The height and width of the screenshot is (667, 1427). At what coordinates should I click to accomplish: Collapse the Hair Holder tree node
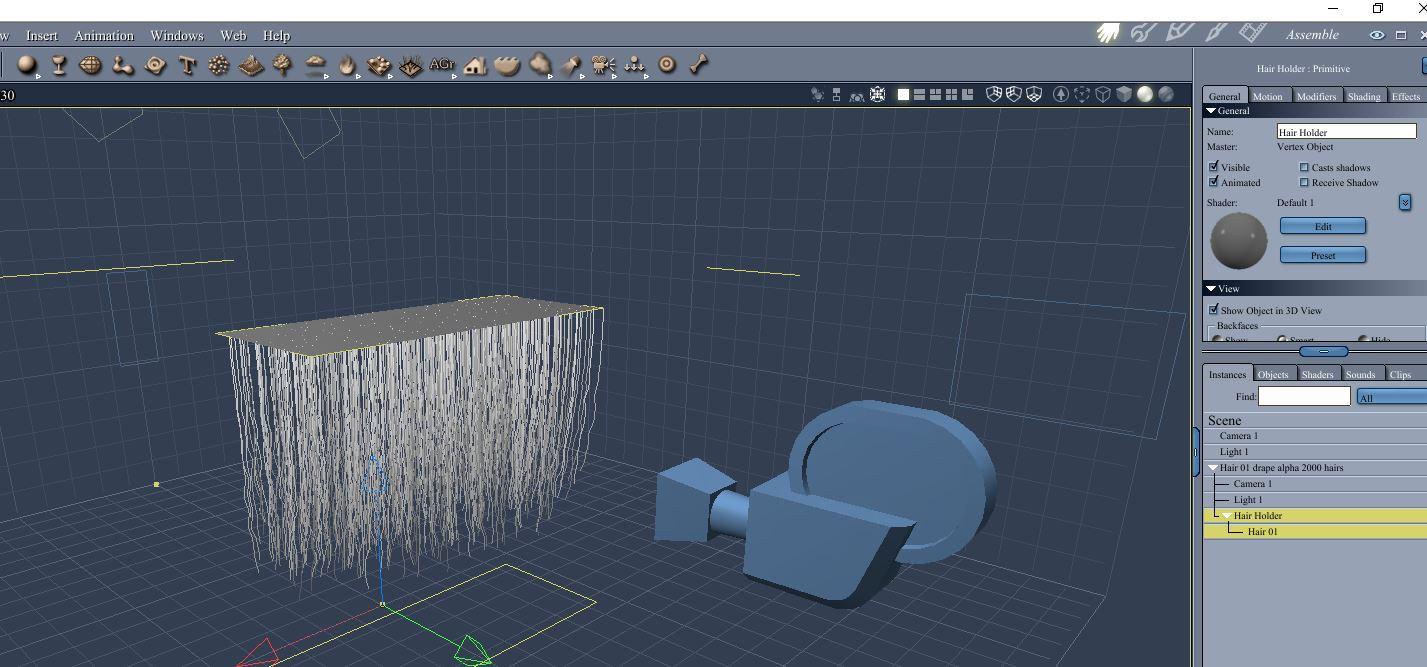[1227, 516]
